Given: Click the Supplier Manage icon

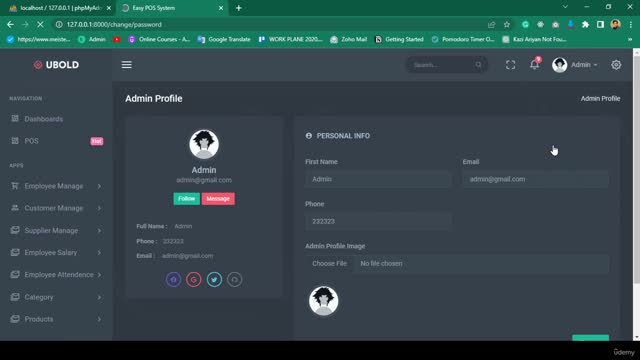Looking at the screenshot, I should (x=15, y=230).
